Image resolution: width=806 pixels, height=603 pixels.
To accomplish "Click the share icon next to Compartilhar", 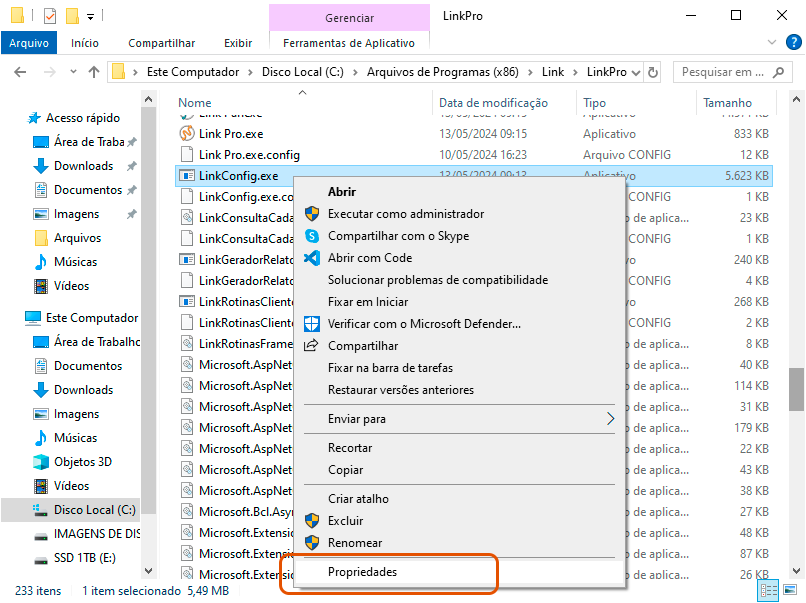I will (311, 346).
